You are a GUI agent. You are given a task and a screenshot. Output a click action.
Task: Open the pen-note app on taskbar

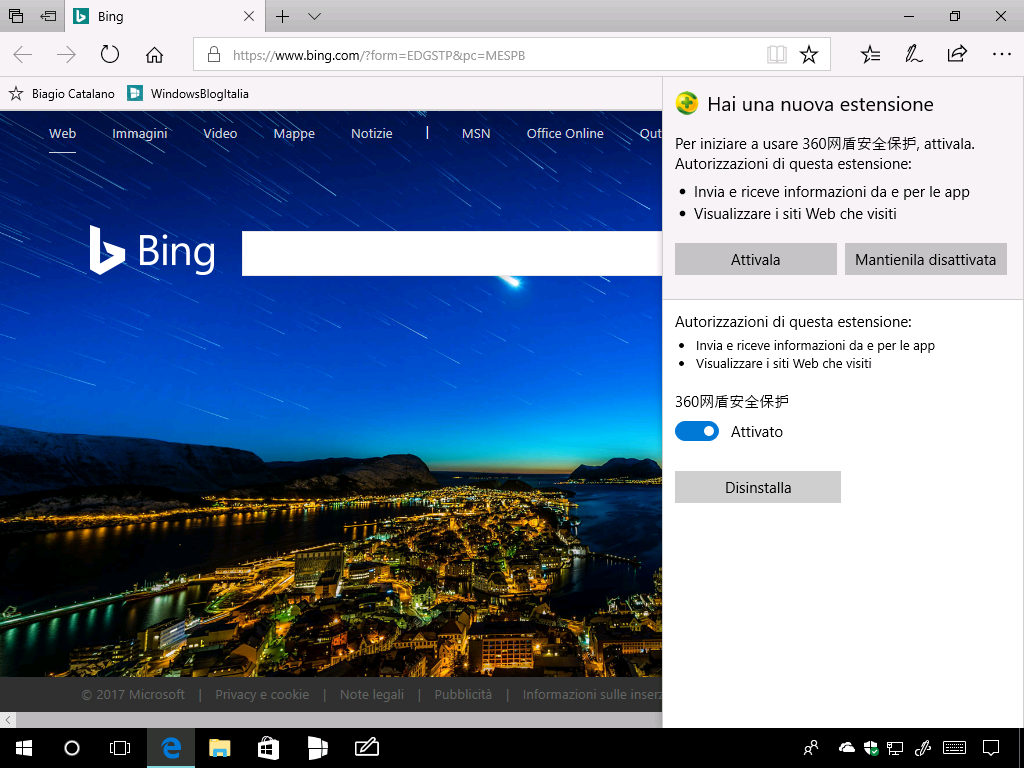click(x=366, y=748)
